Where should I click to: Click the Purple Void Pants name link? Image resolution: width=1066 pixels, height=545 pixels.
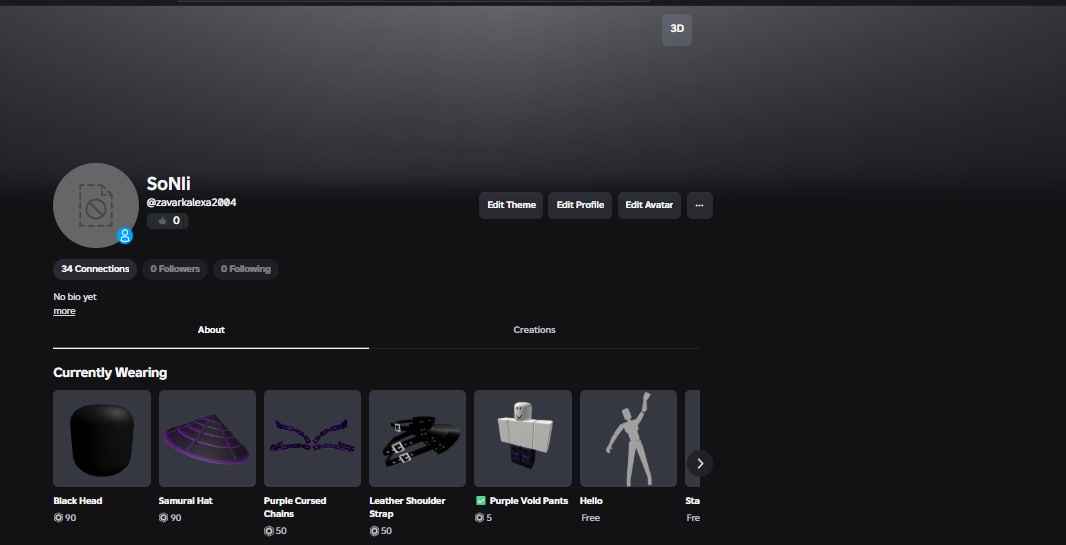pos(529,501)
